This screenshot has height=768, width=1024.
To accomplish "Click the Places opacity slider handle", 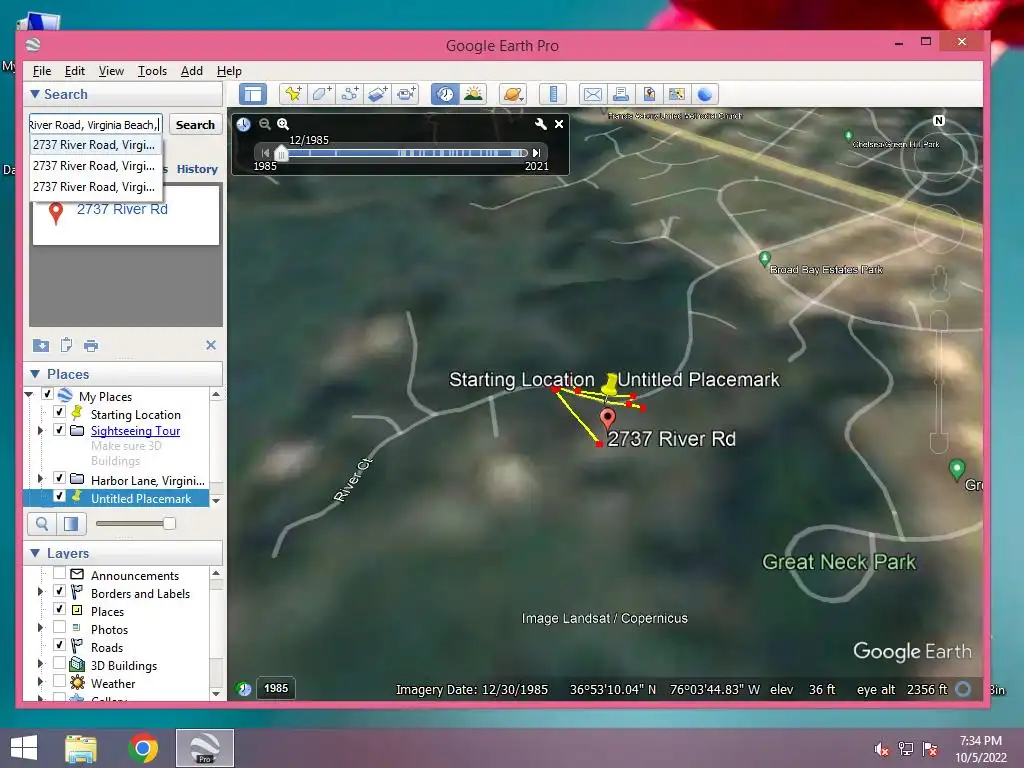I will point(169,523).
